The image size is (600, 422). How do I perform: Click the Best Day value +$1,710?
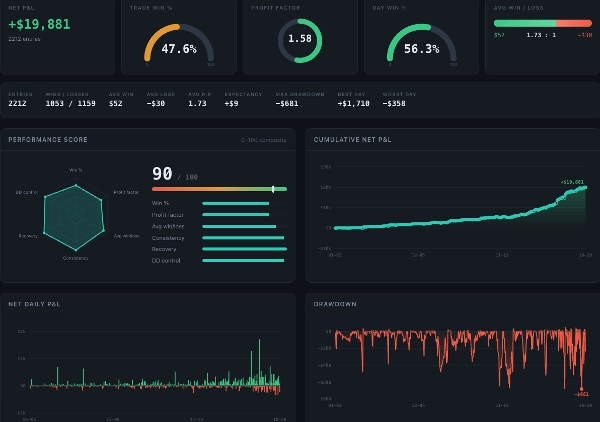point(354,103)
